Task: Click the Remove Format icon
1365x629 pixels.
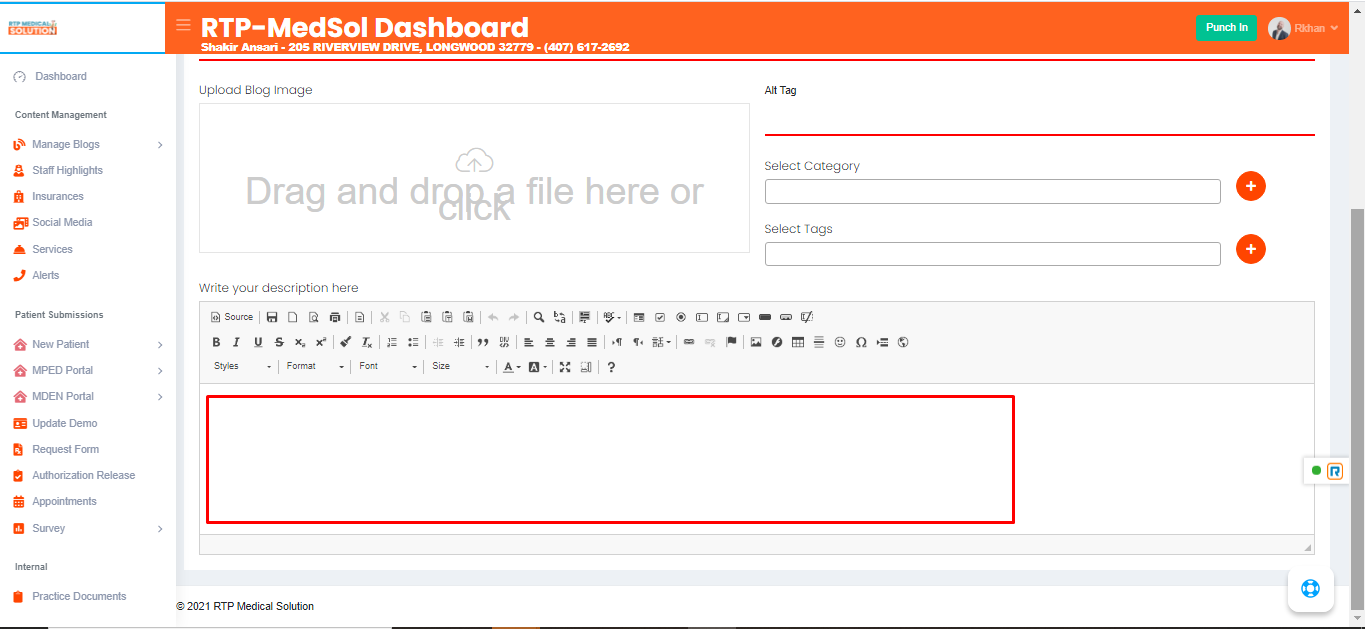Action: (x=367, y=342)
